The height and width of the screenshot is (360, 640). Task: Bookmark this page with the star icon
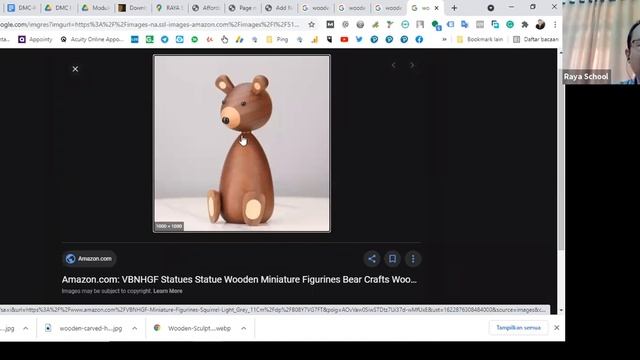(x=311, y=24)
